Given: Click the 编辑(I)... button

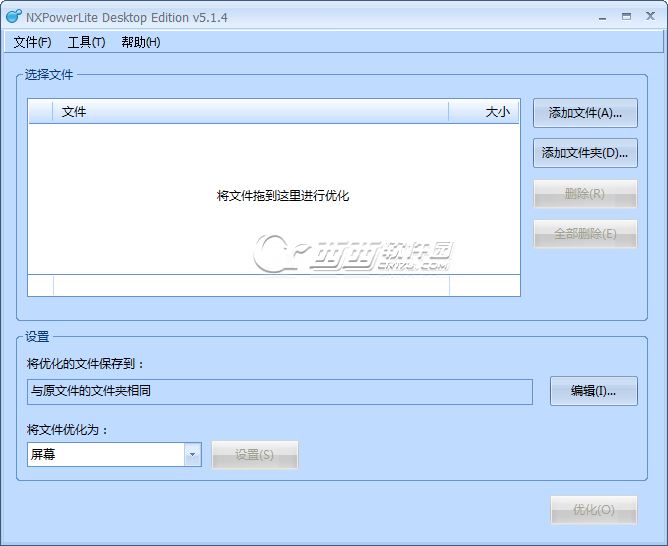Looking at the screenshot, I should click(593, 391).
